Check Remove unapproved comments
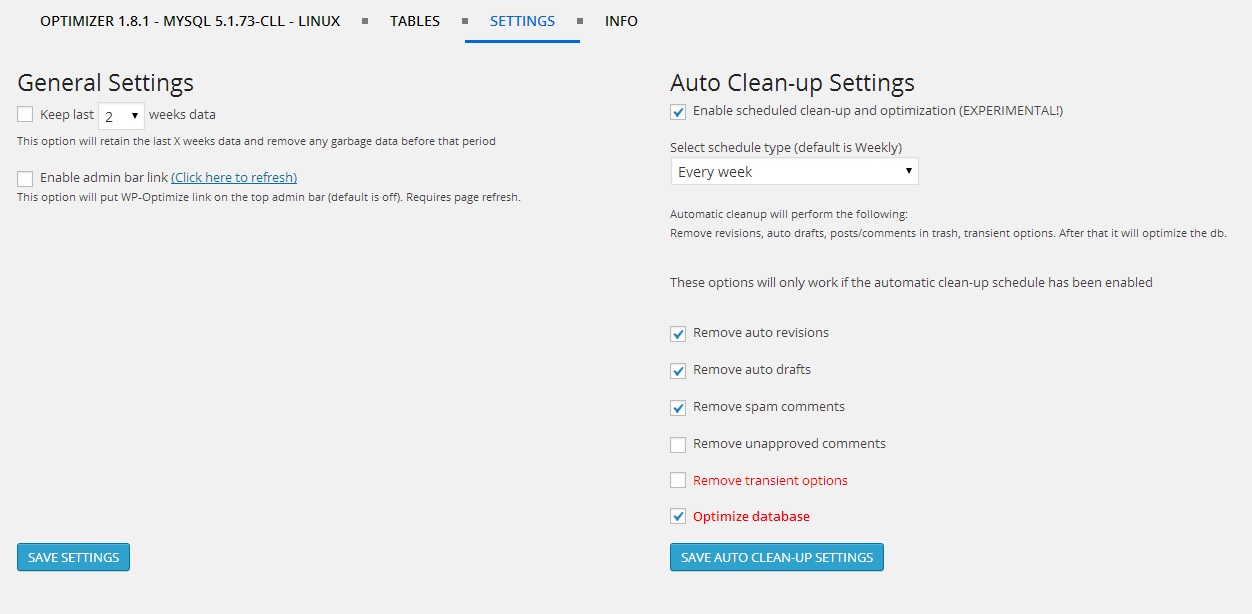 coord(678,445)
